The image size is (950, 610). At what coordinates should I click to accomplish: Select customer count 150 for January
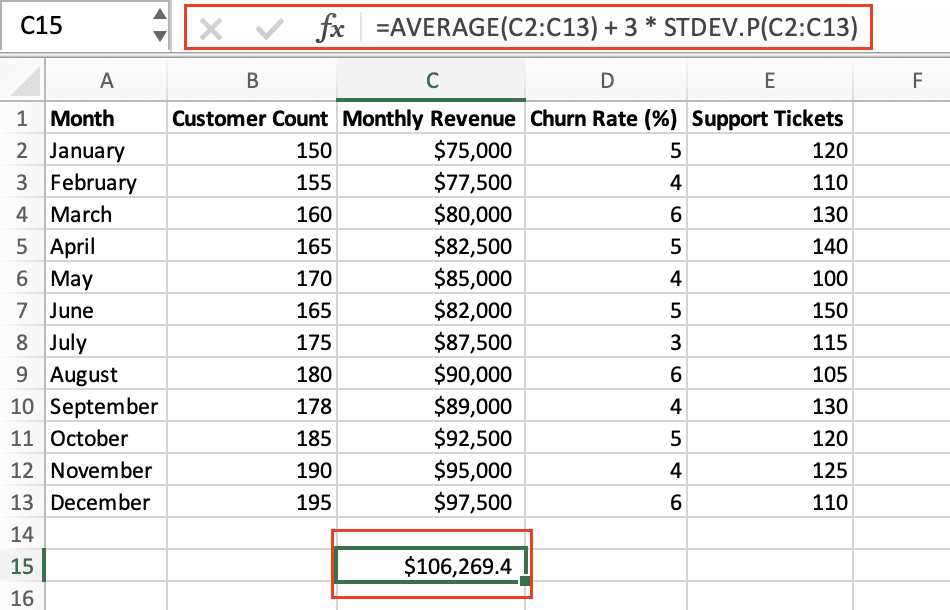click(252, 150)
